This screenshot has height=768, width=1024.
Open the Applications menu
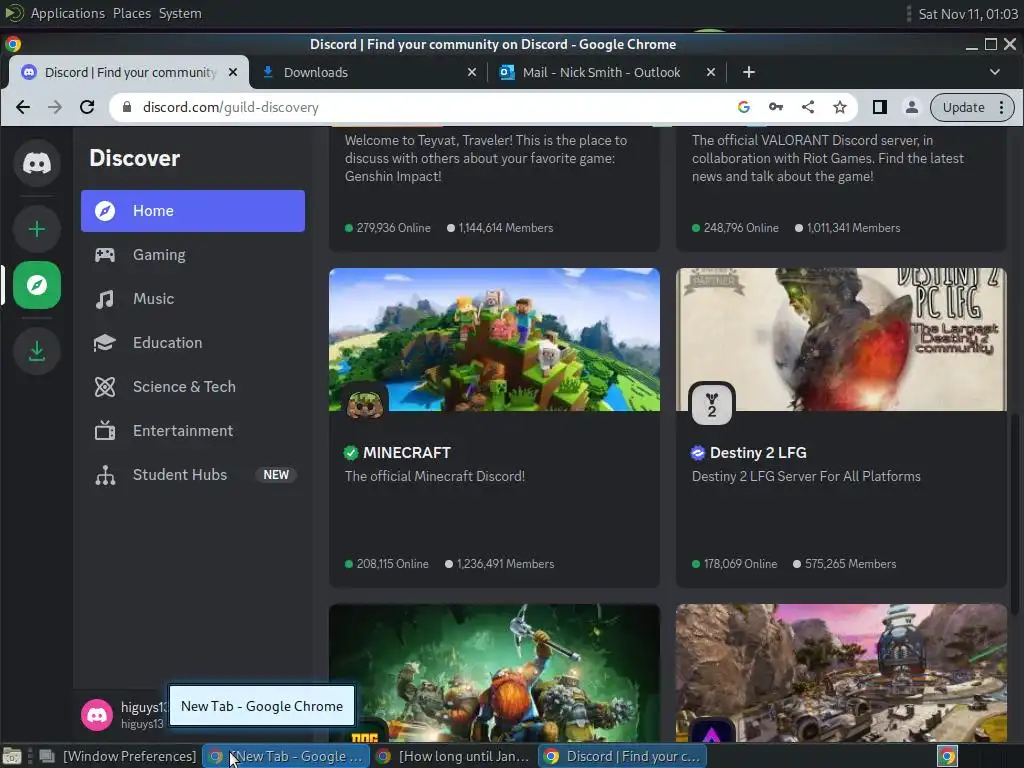(67, 13)
